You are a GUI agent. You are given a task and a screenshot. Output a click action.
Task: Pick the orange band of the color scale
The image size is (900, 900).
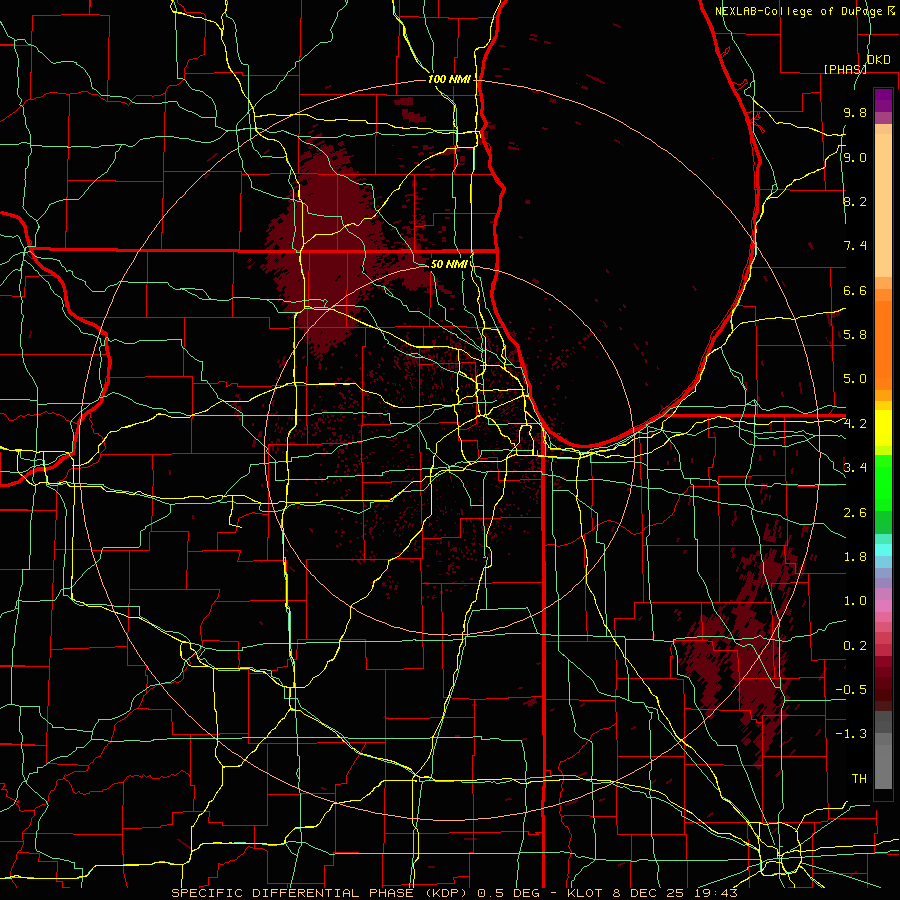click(x=883, y=345)
